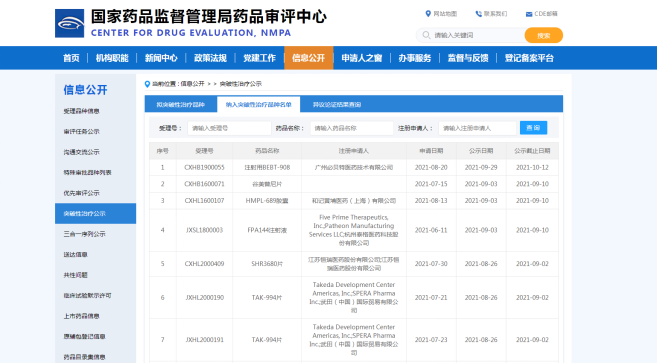Open 监督与反馈 in the navigation bar

point(468,58)
